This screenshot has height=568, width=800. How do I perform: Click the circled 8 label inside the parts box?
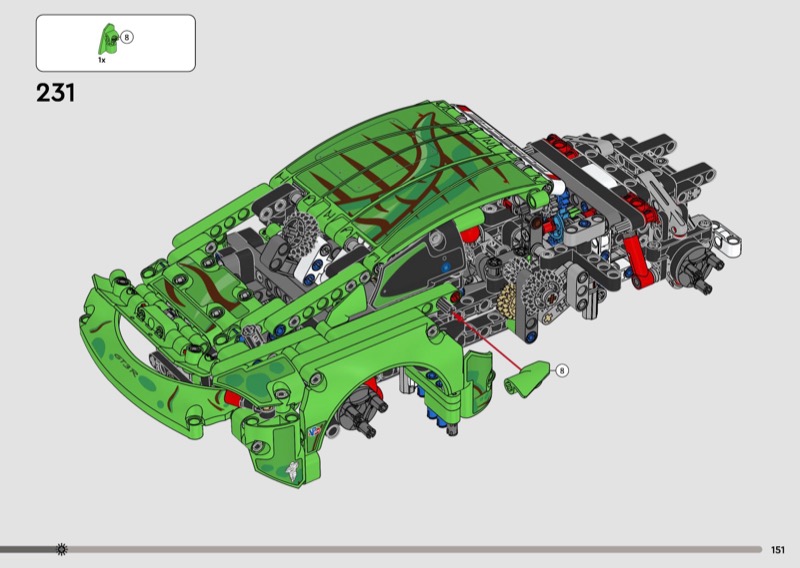pyautogui.click(x=126, y=37)
